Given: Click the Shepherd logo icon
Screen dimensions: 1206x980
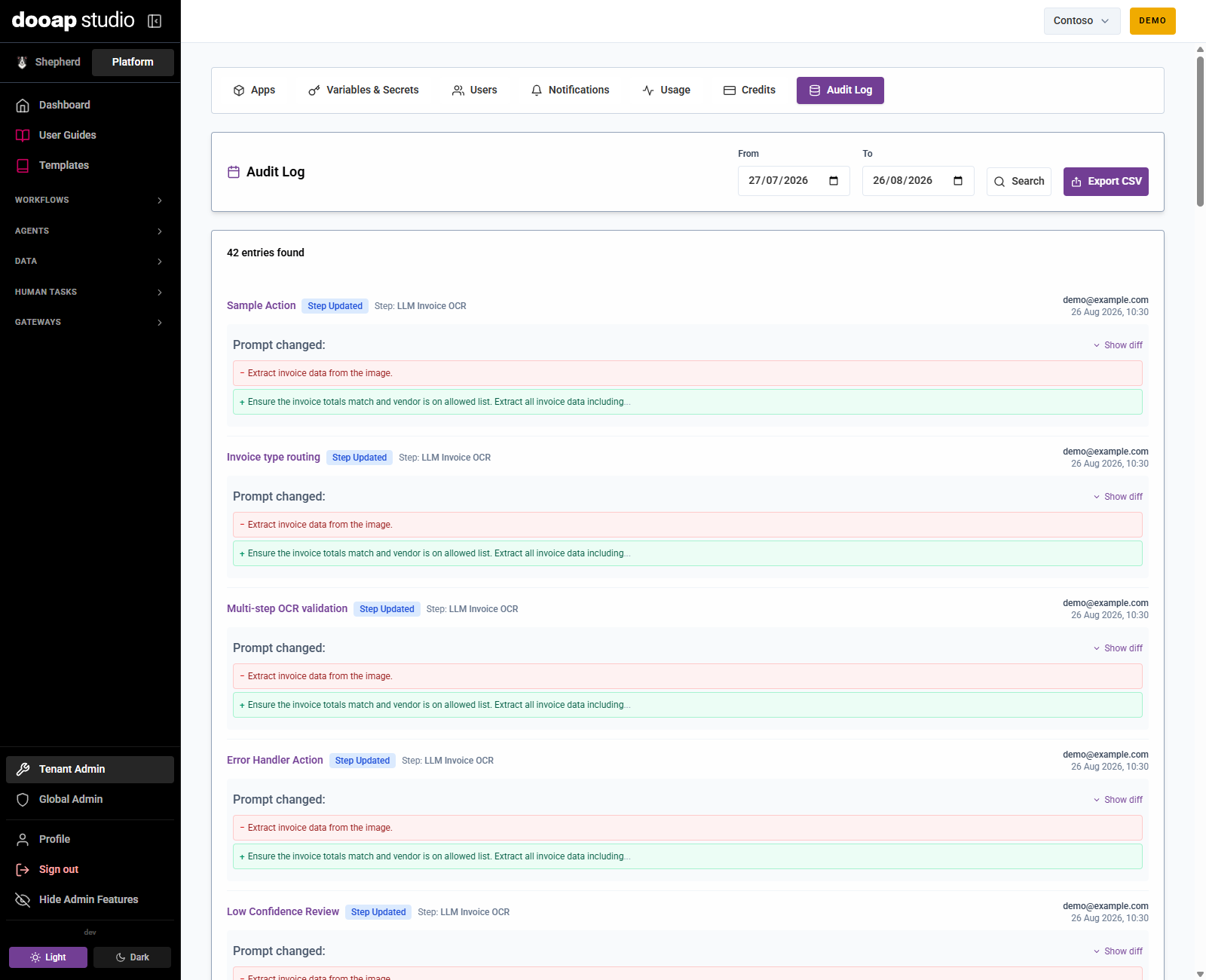Looking at the screenshot, I should click(22, 63).
